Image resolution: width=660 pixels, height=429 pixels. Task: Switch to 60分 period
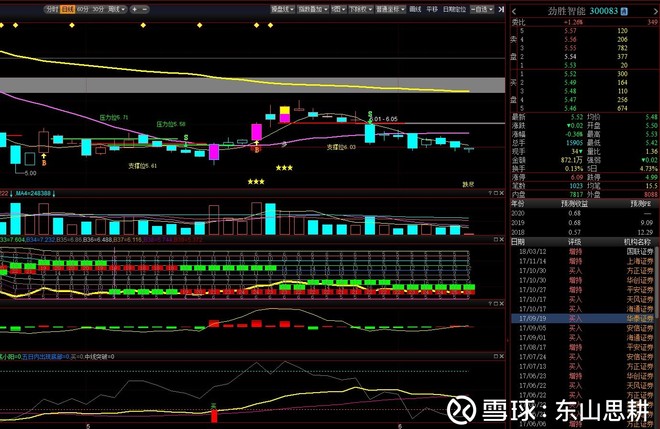[x=83, y=9]
